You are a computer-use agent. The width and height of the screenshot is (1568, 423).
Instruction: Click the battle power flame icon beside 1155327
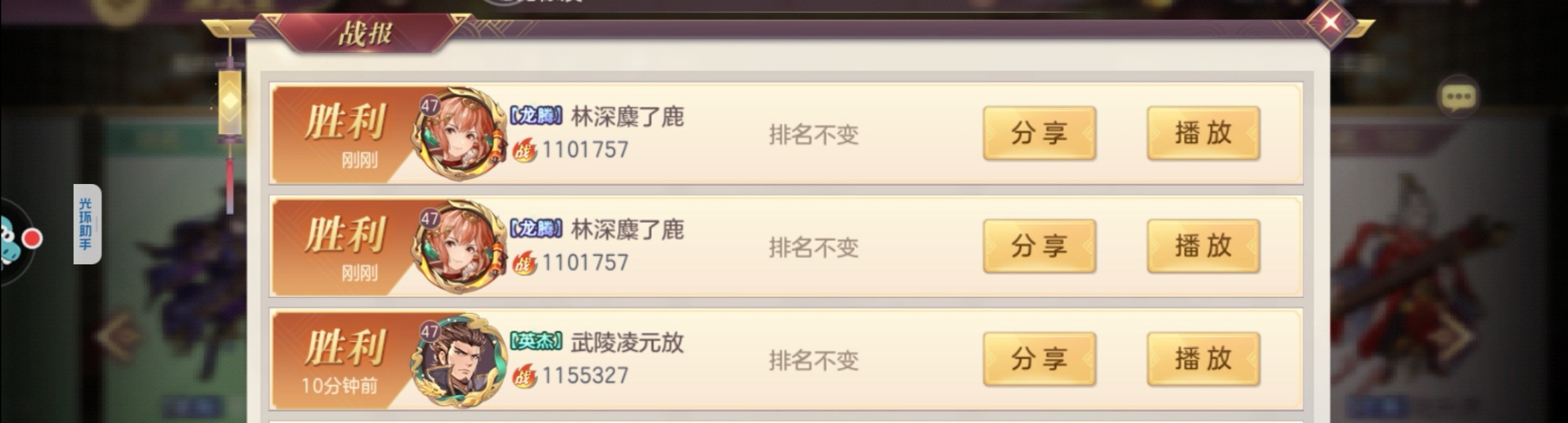coord(525,376)
